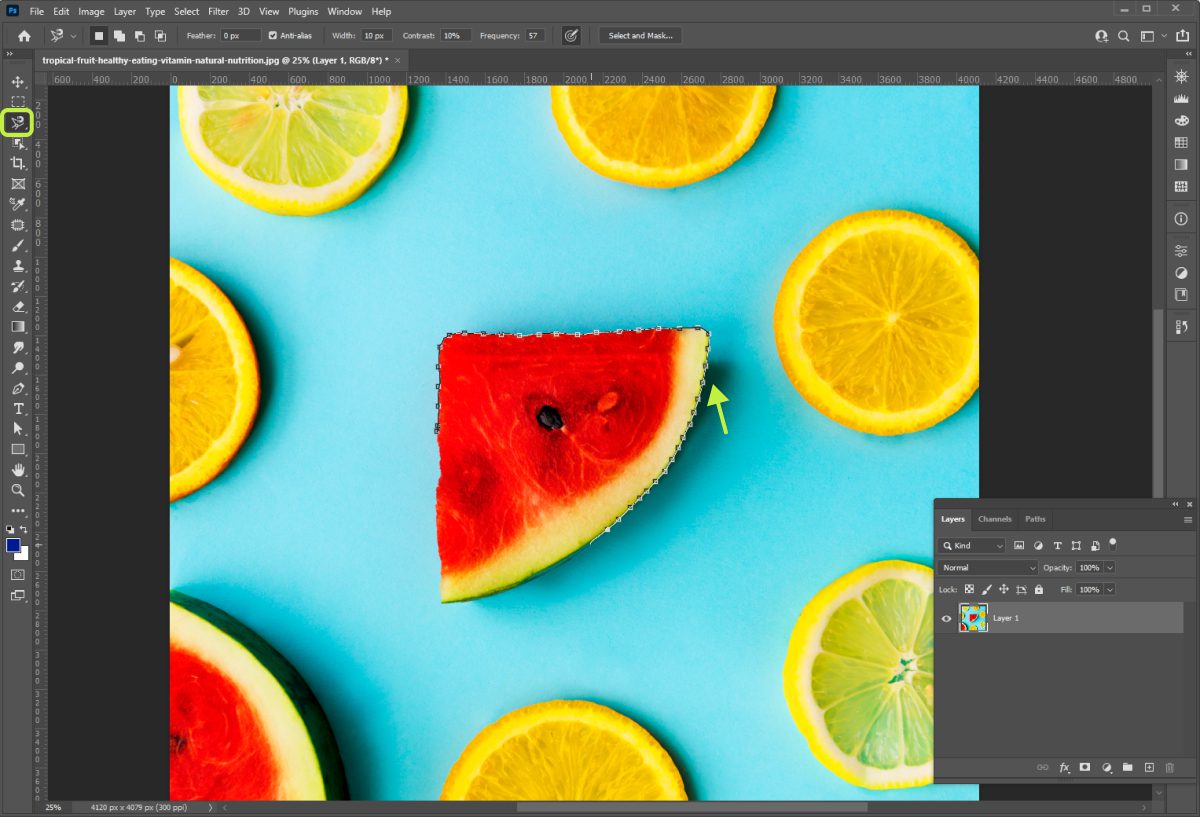Select the Frame tool

tap(18, 184)
